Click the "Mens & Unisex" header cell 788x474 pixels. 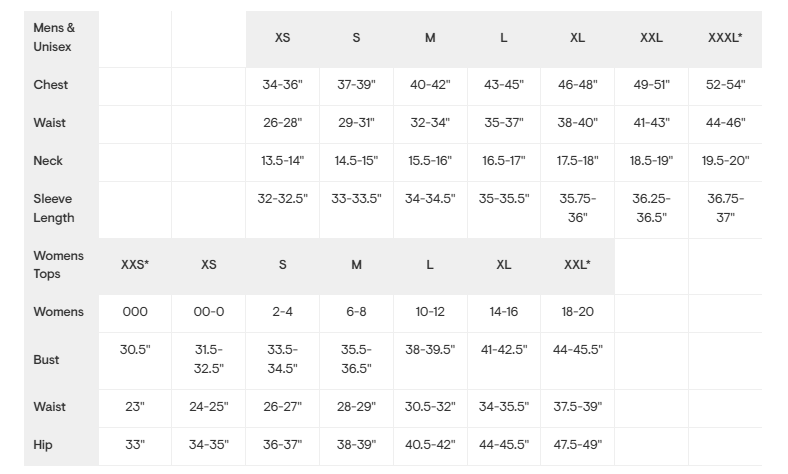point(54,37)
